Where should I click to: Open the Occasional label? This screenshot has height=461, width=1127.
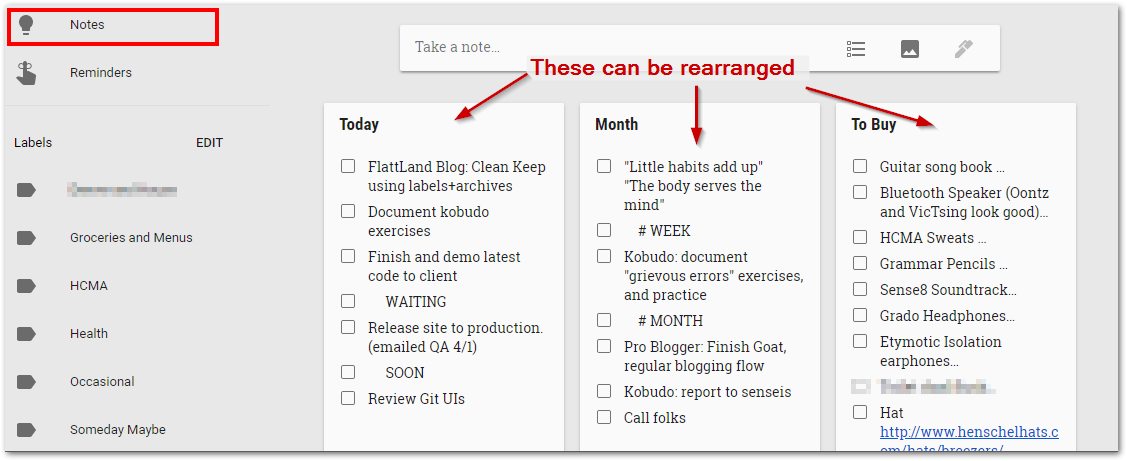pos(102,382)
